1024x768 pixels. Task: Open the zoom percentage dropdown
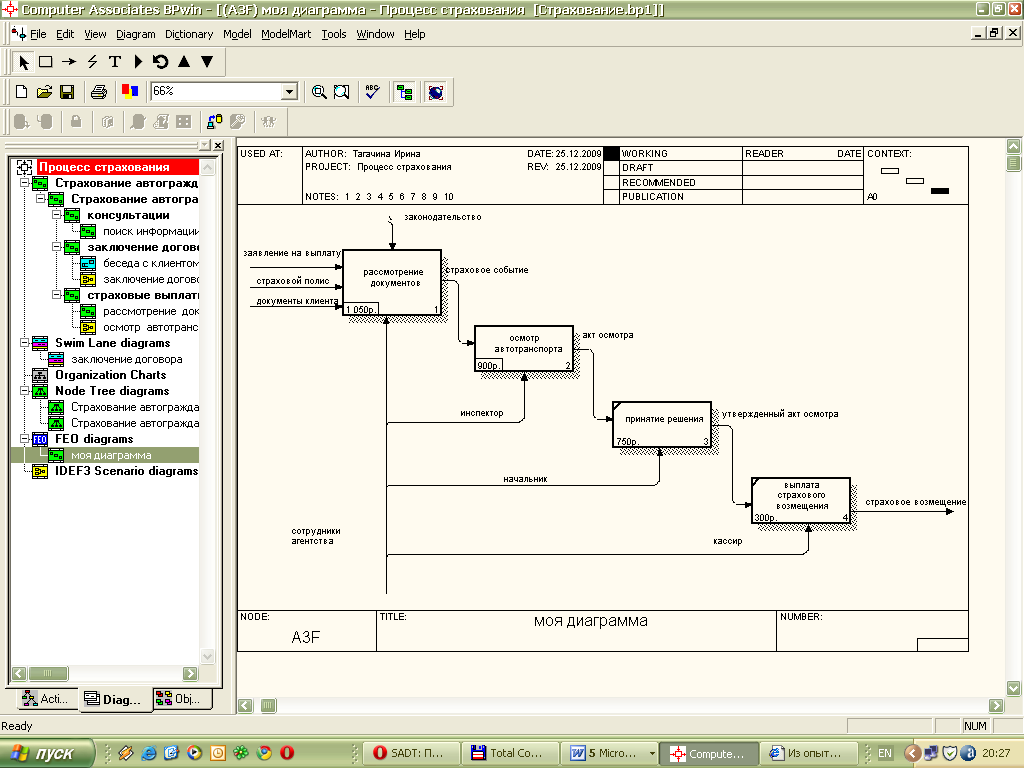pos(289,91)
